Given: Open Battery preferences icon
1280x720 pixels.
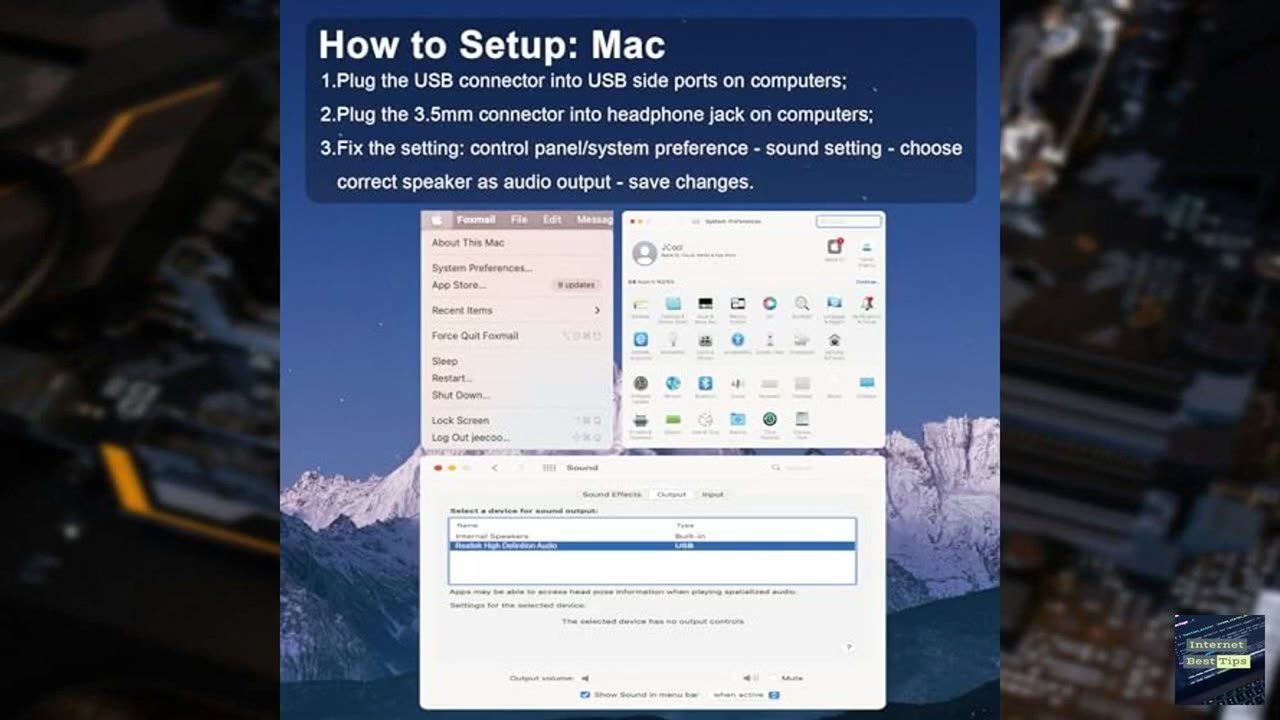Looking at the screenshot, I should point(673,419).
